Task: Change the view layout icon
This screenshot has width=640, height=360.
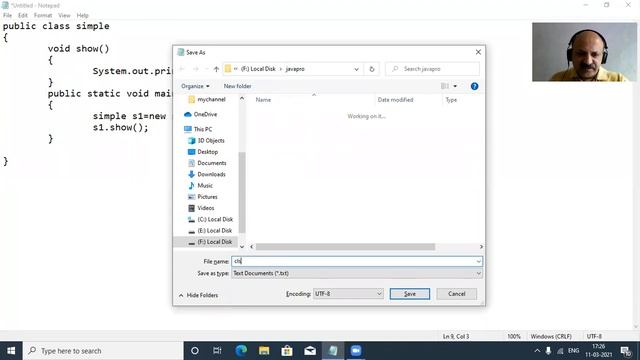Action: (444, 86)
